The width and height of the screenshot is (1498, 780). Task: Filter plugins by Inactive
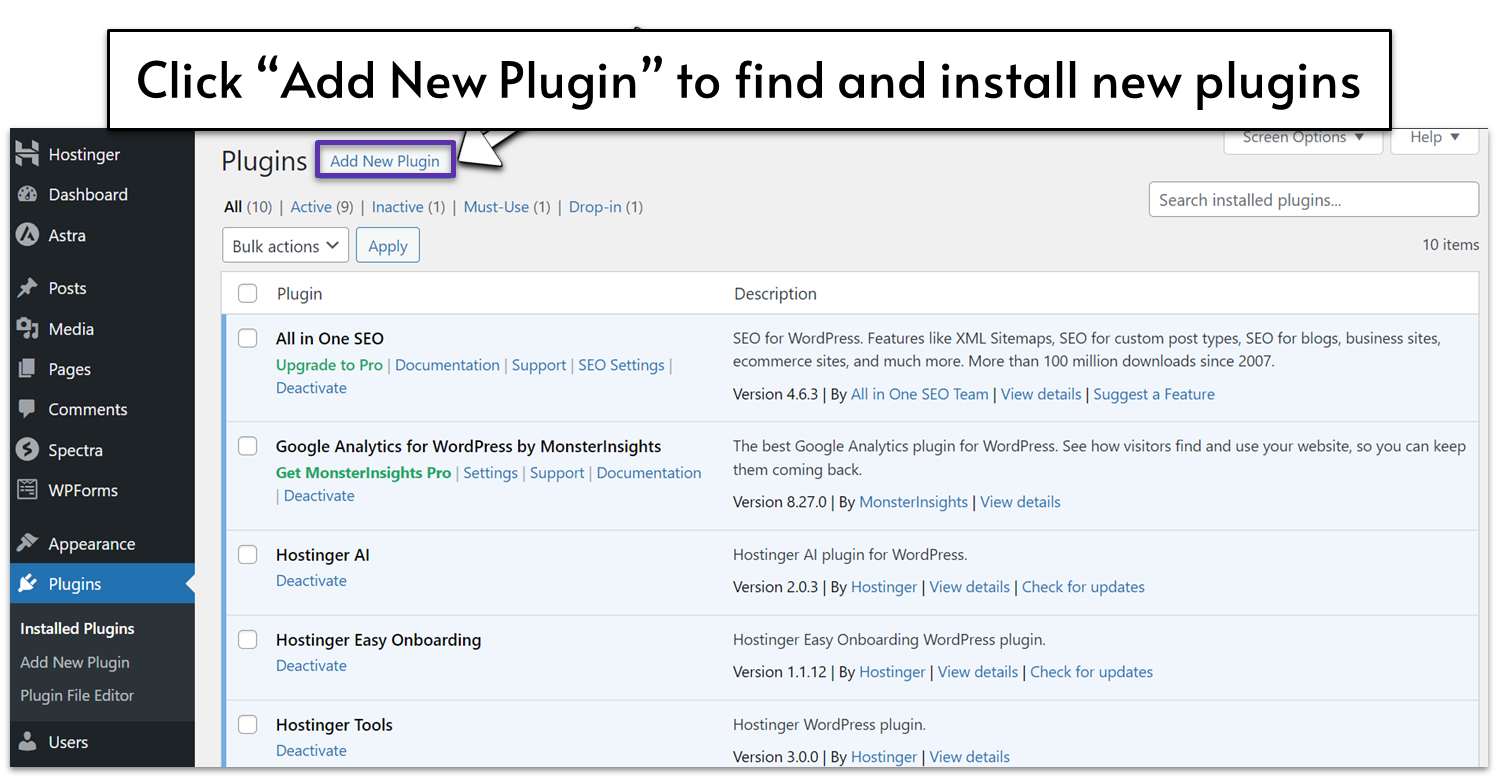coord(397,207)
